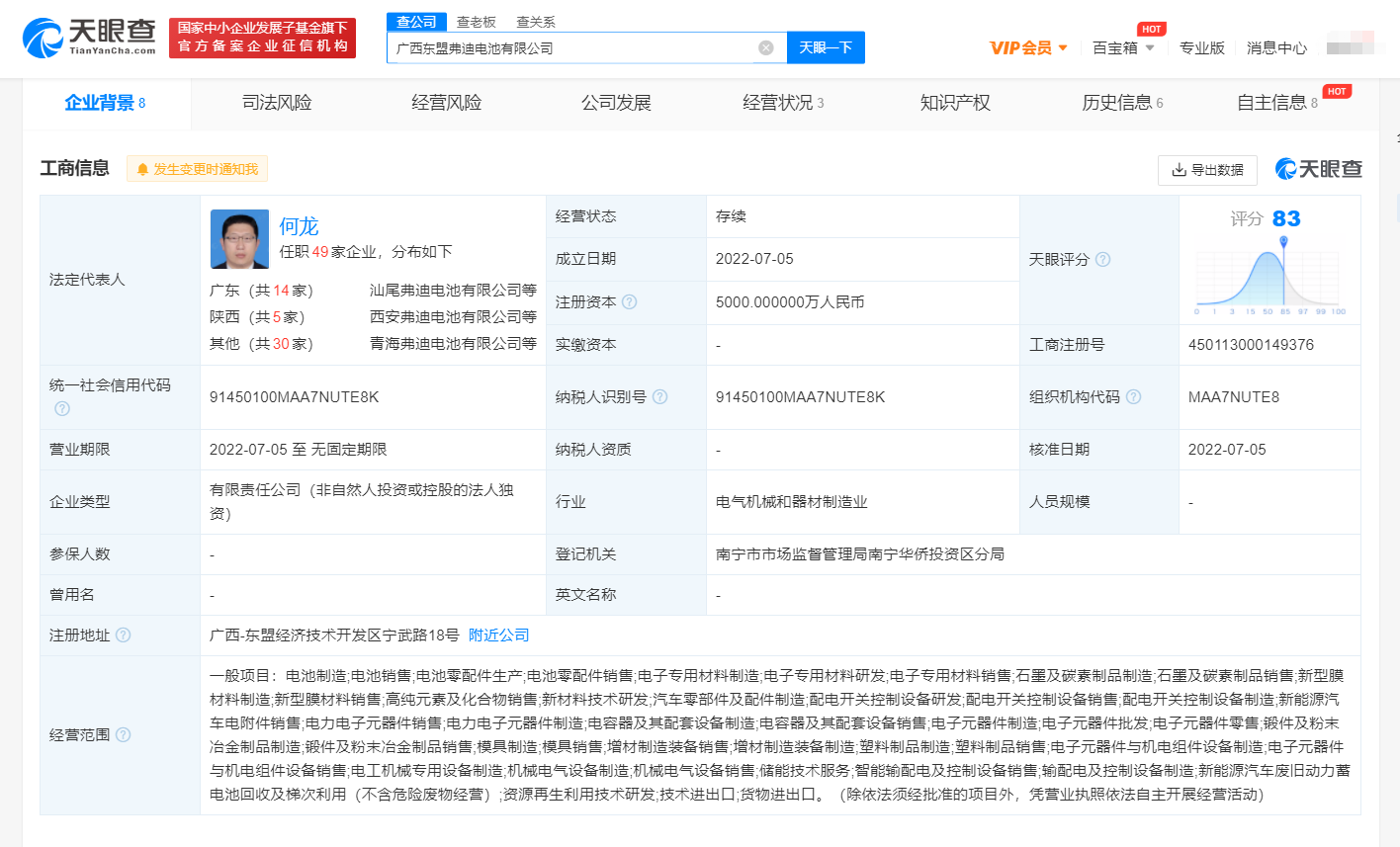Open 汕尾弗迪电池有限公司等 link

coord(453,291)
